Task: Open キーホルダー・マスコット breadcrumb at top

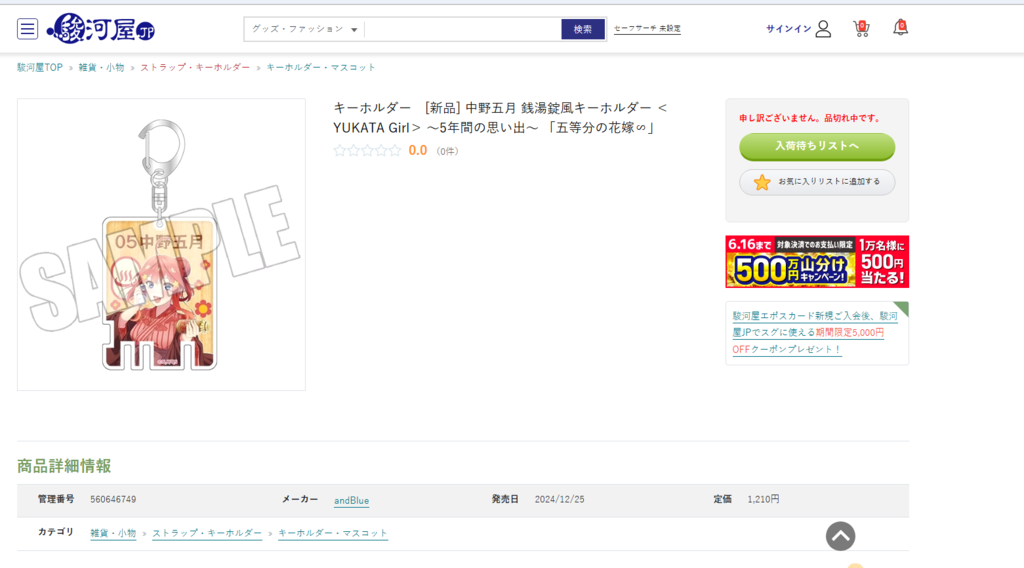Action: tap(321, 67)
